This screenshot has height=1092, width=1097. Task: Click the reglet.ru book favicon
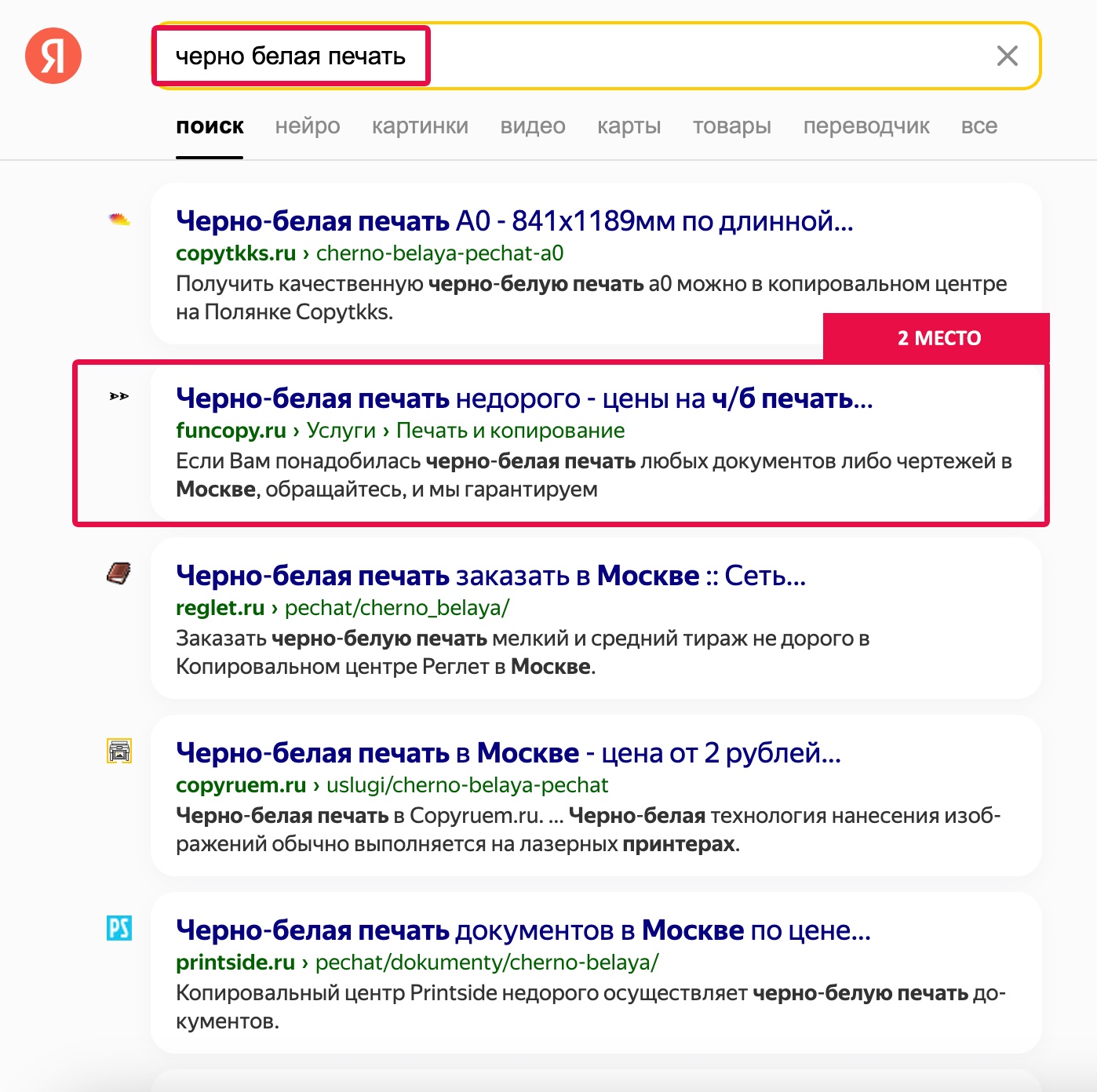(119, 574)
